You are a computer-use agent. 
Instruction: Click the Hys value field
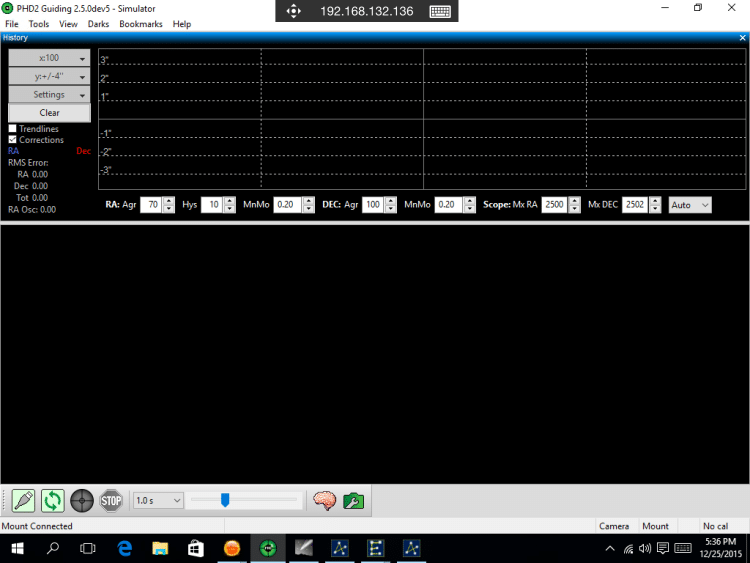click(x=212, y=205)
